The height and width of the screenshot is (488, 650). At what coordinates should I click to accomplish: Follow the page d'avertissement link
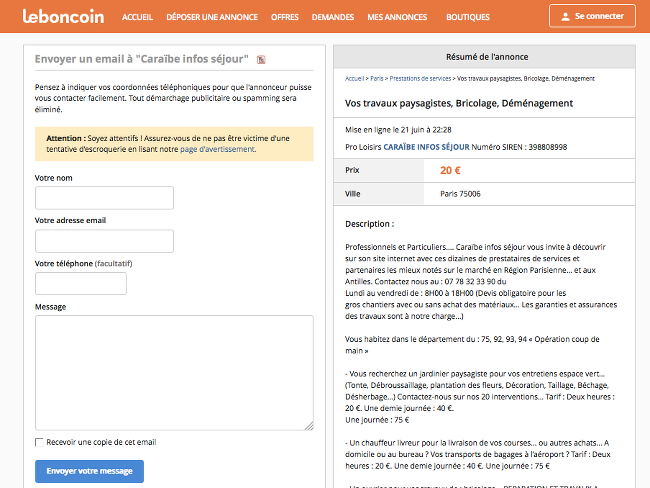coord(217,149)
